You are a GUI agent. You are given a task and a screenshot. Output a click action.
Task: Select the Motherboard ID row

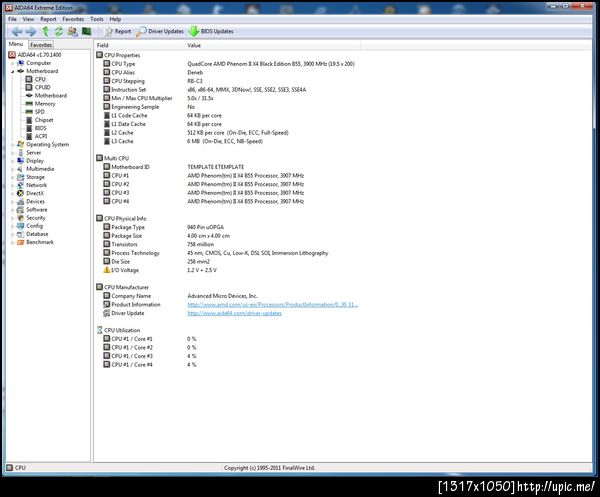[x=173, y=167]
